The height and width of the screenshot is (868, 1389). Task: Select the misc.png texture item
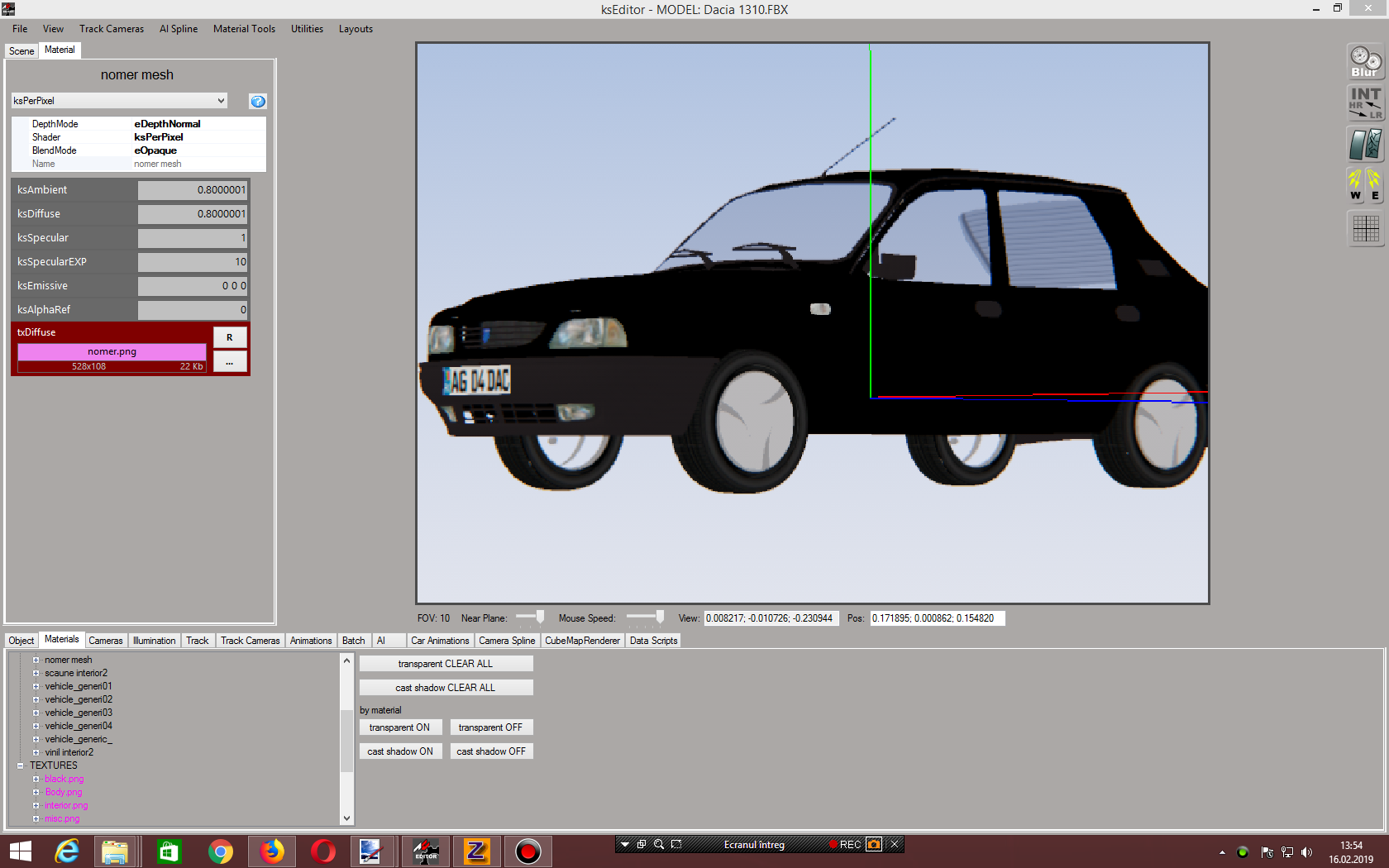tap(62, 818)
